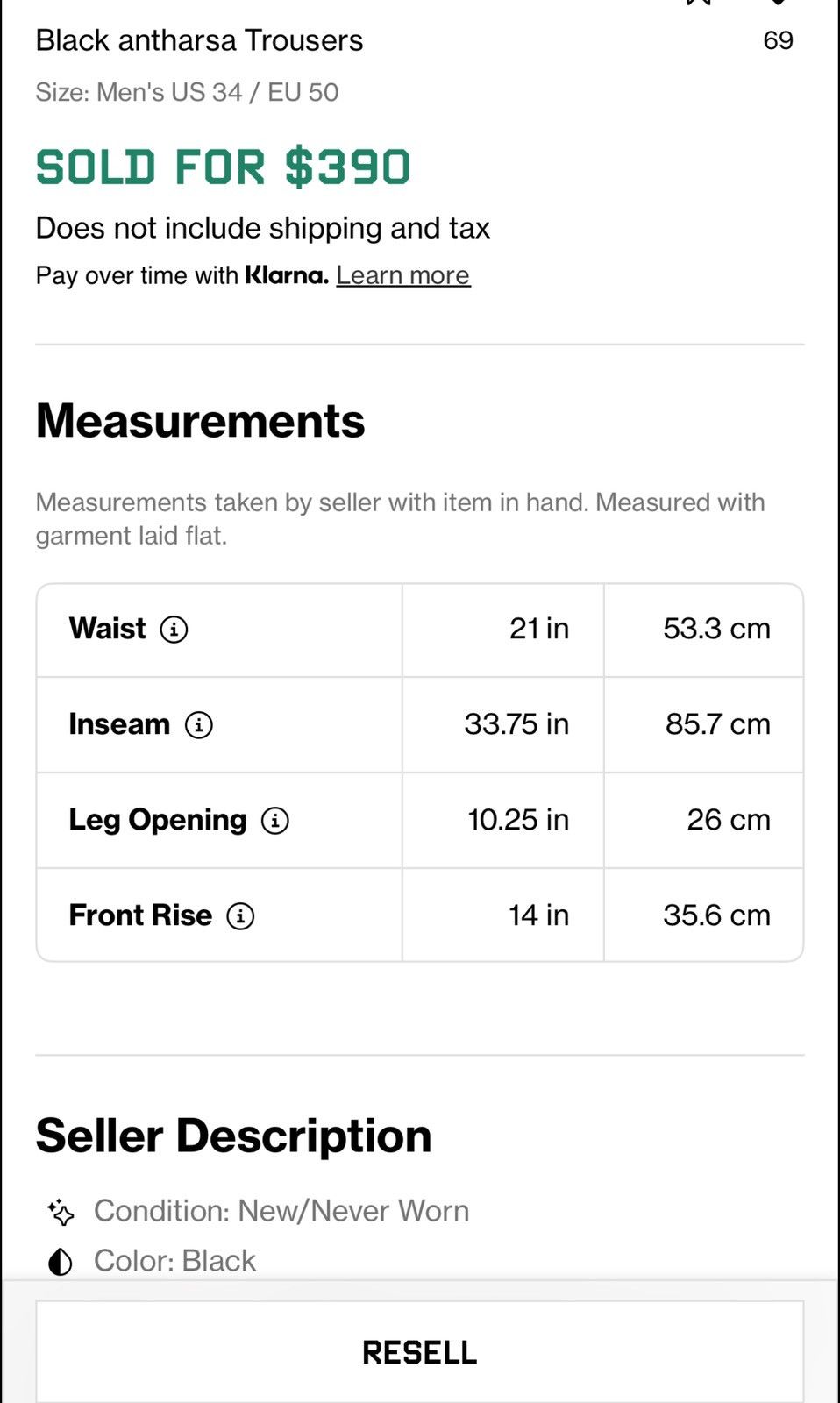Viewport: 840px width, 1403px height.
Task: Tap the half-circle Color icon
Action: tap(61, 1262)
